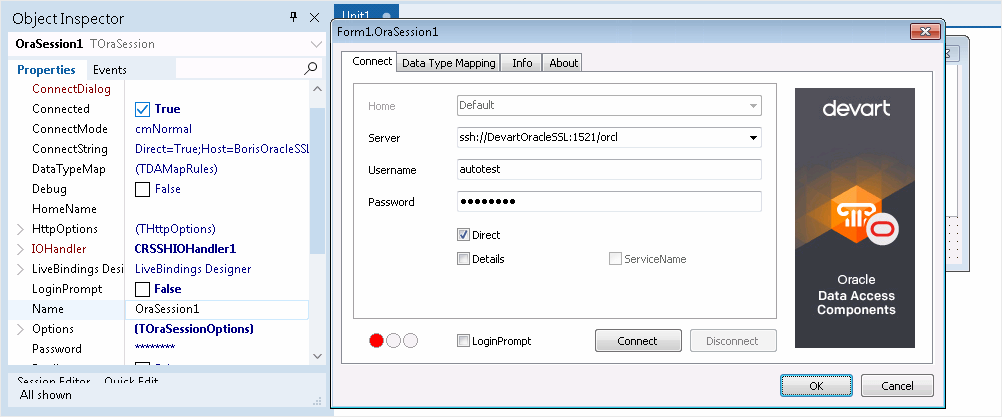
Task: Switch to the Events tab
Action: 110,70
